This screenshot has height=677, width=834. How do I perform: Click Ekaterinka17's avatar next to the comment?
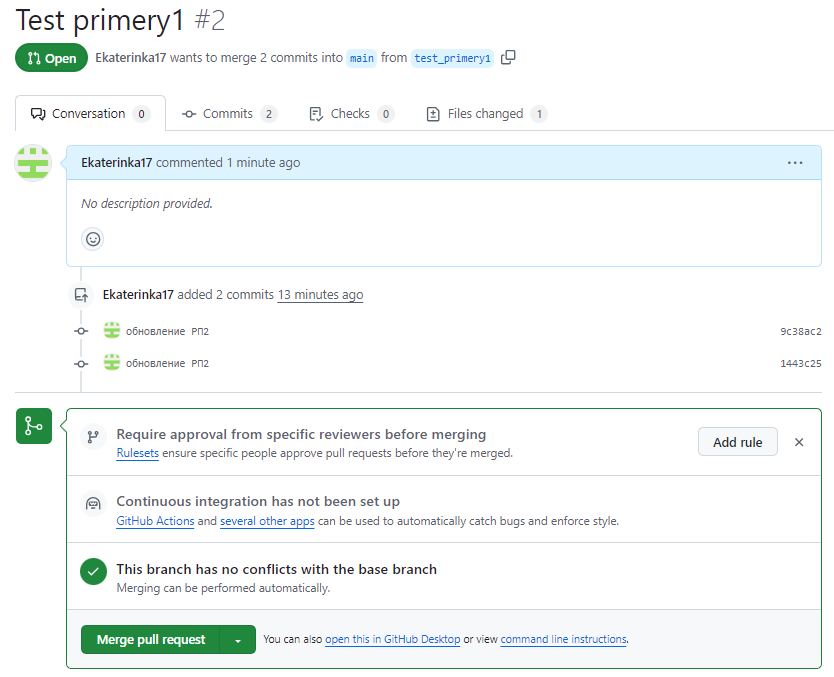[33, 162]
